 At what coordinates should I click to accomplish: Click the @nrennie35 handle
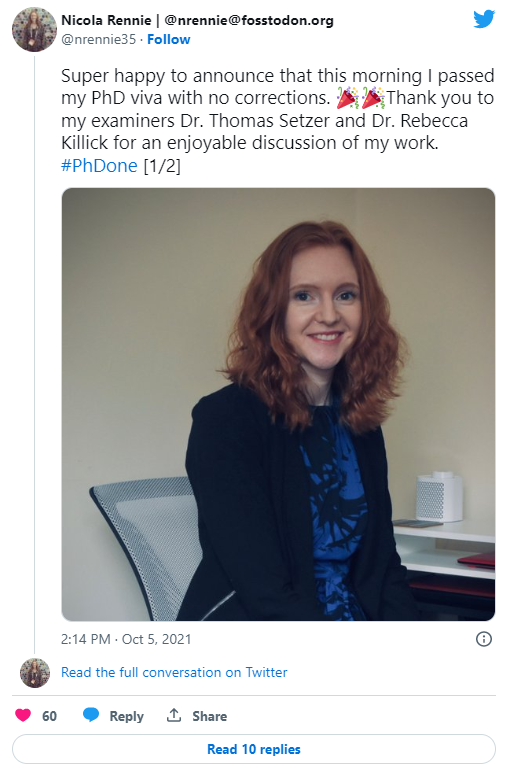click(98, 40)
